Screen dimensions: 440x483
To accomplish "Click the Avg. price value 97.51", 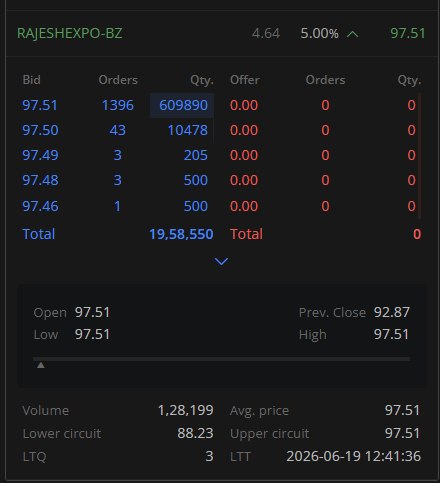I will click(x=402, y=410).
